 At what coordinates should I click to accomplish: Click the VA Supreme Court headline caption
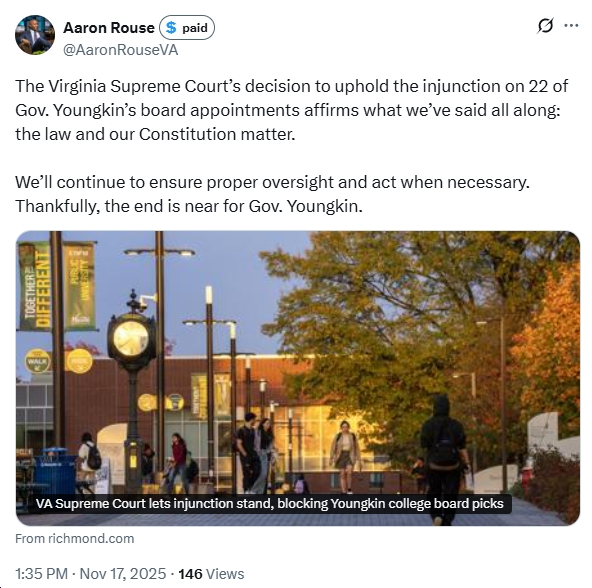270,503
